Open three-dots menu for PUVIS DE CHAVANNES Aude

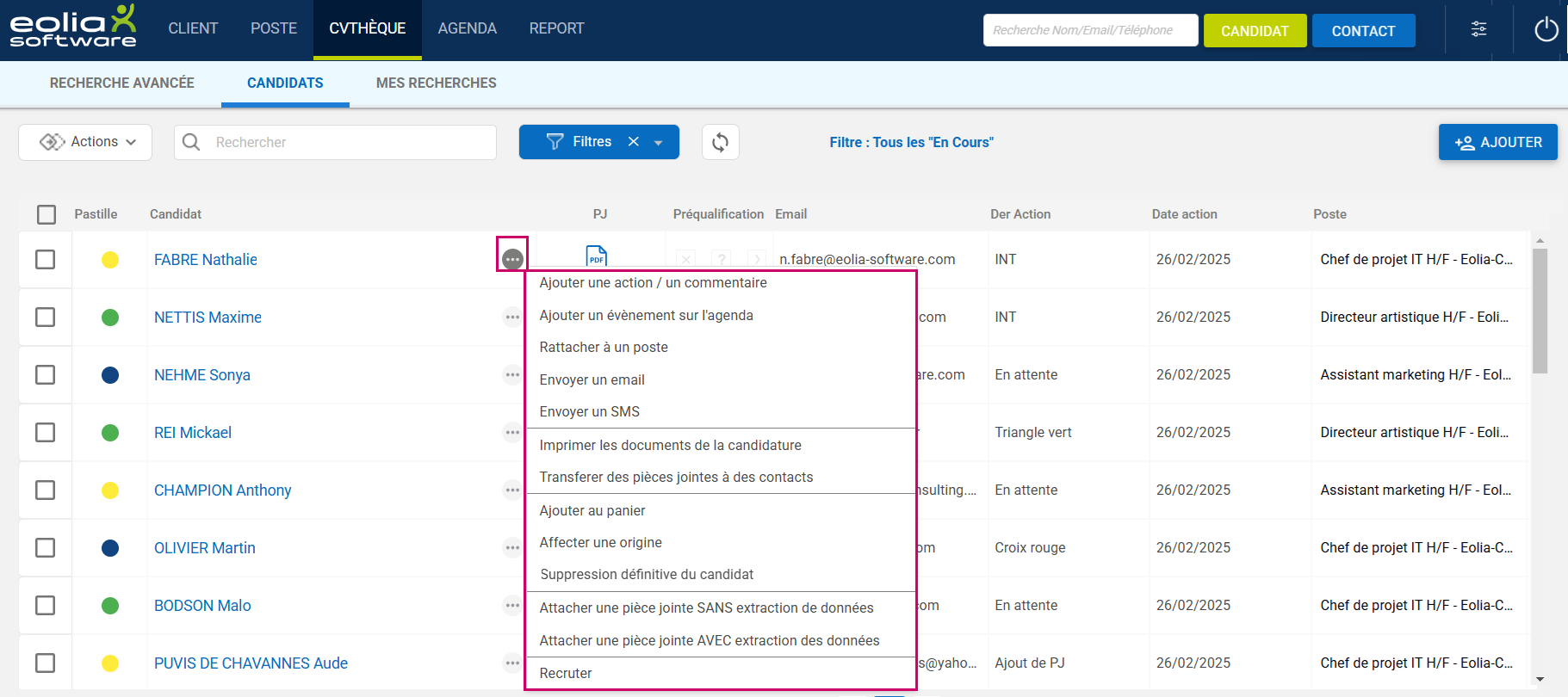click(512, 663)
